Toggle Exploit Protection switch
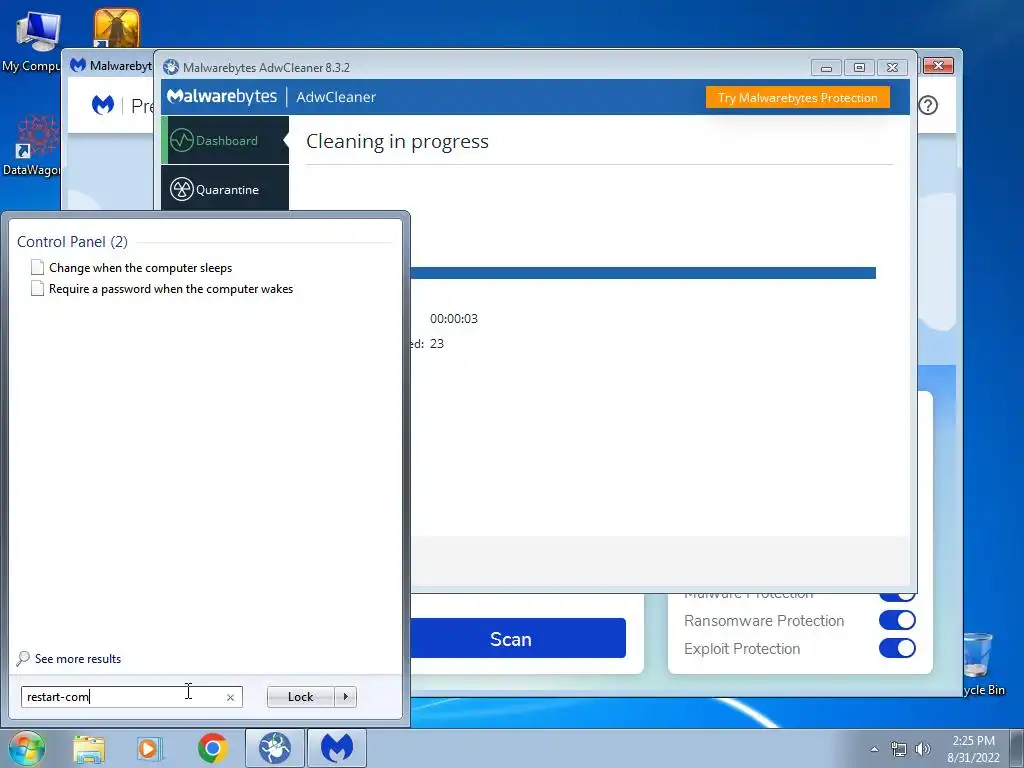 coord(897,648)
